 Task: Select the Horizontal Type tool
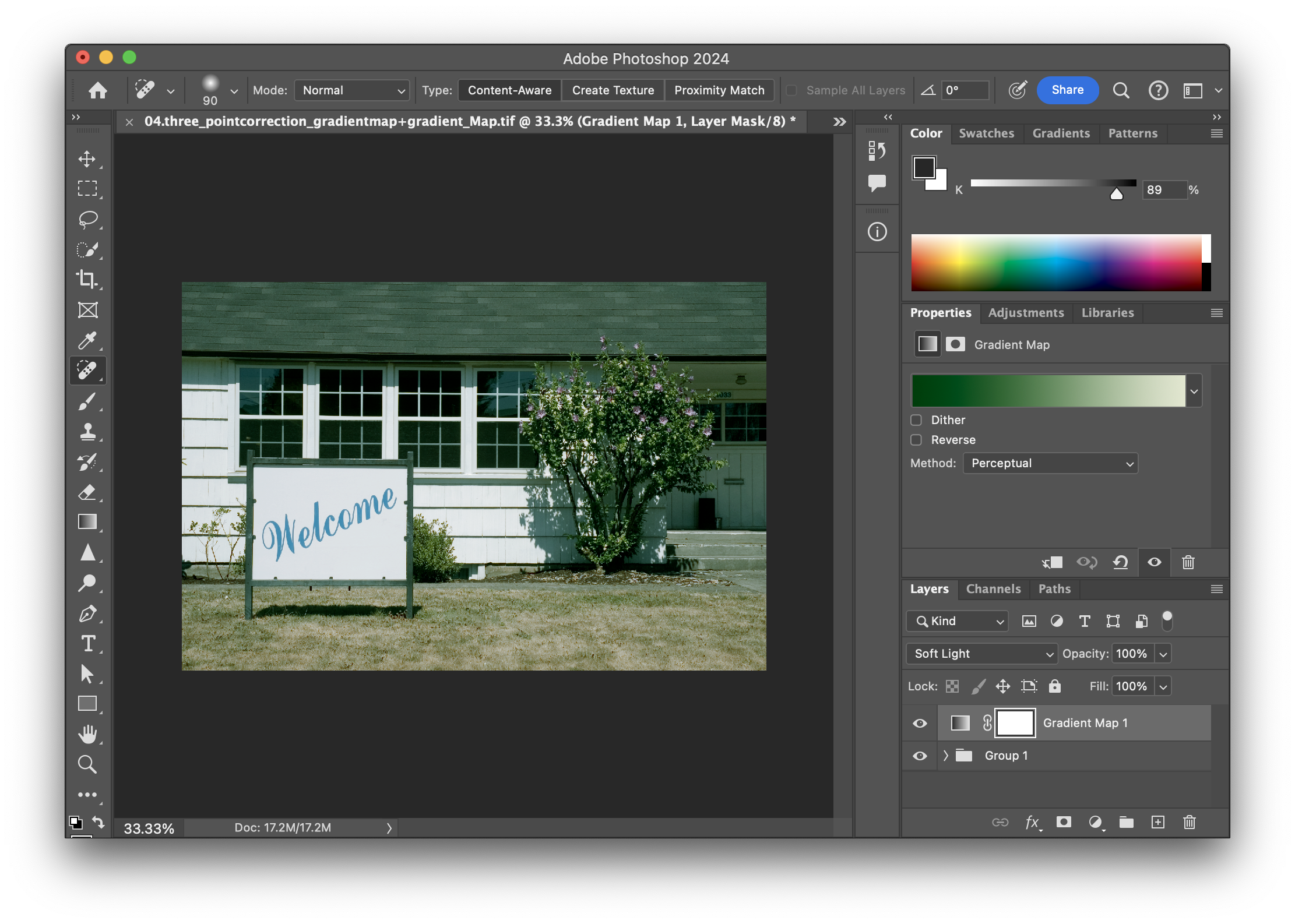click(87, 643)
